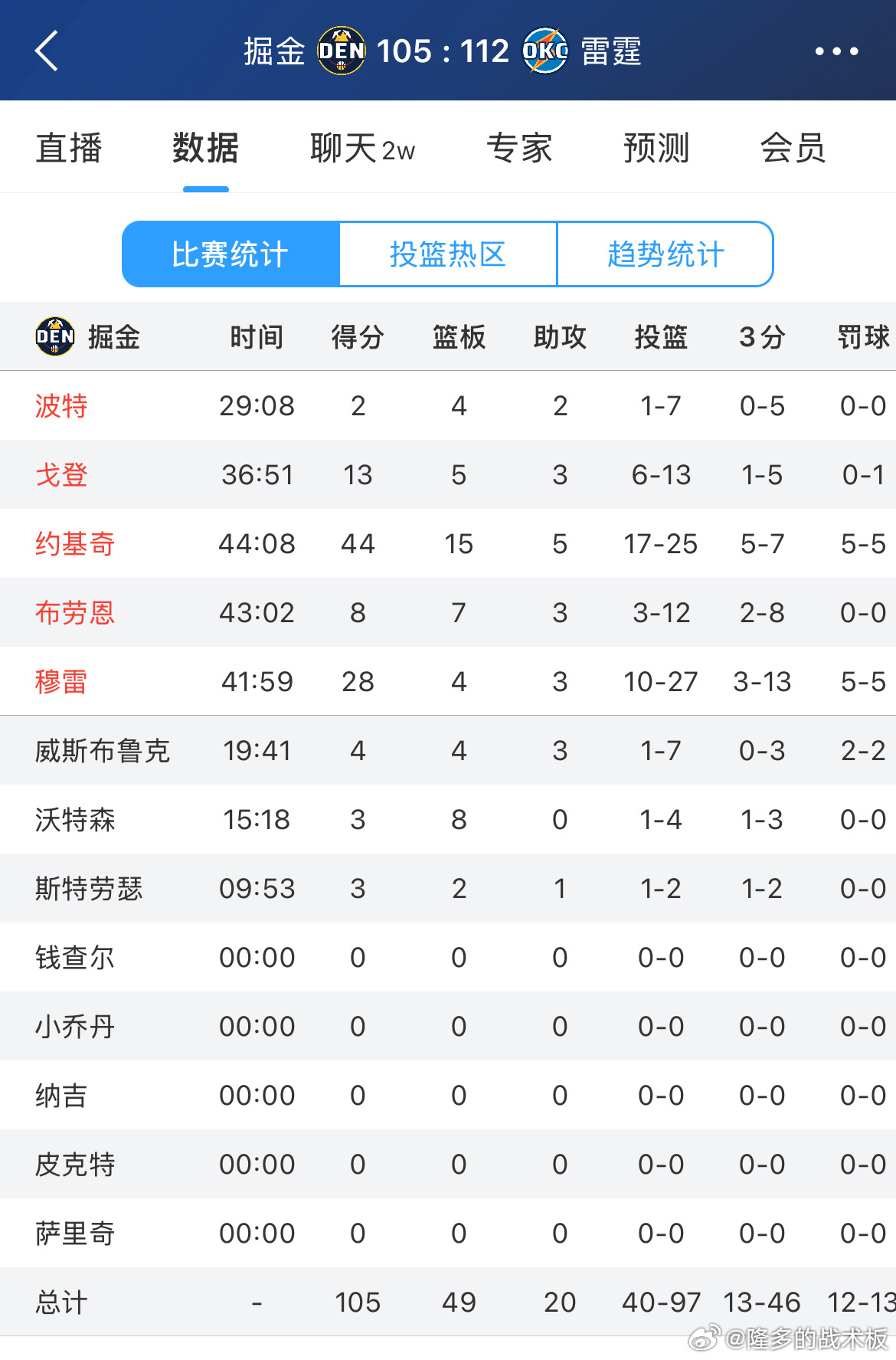Select the 投篮热区 segment

pos(448,254)
